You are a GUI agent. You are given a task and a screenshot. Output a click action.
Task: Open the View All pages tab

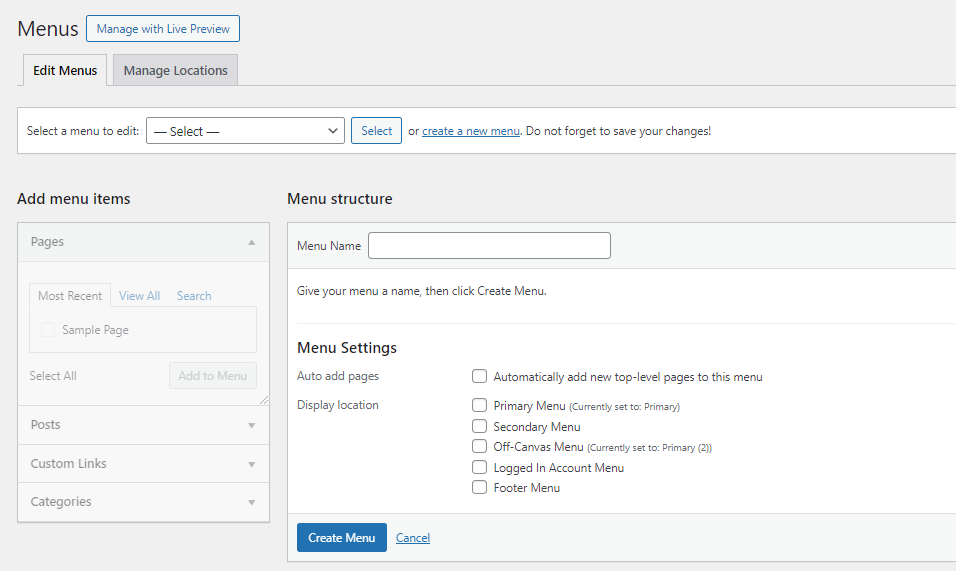140,296
